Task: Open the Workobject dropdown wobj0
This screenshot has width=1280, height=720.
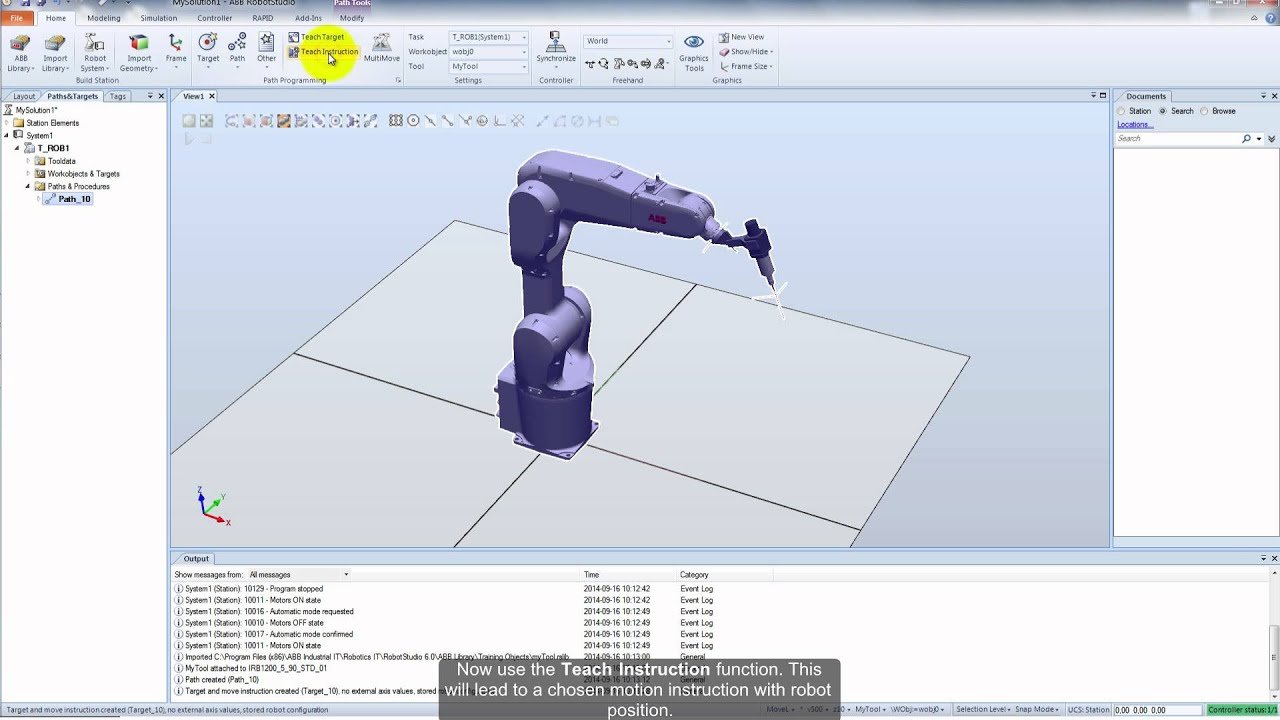Action: point(488,52)
